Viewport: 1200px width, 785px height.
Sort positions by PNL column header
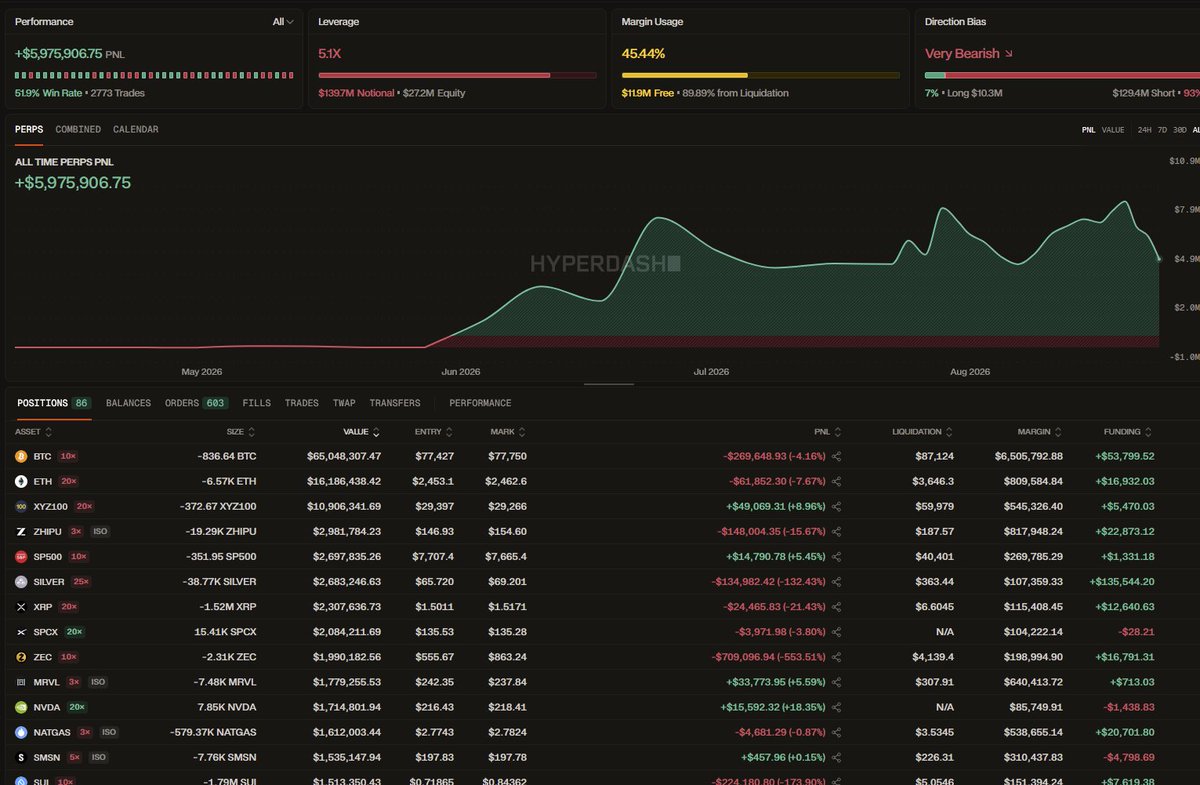pos(828,432)
